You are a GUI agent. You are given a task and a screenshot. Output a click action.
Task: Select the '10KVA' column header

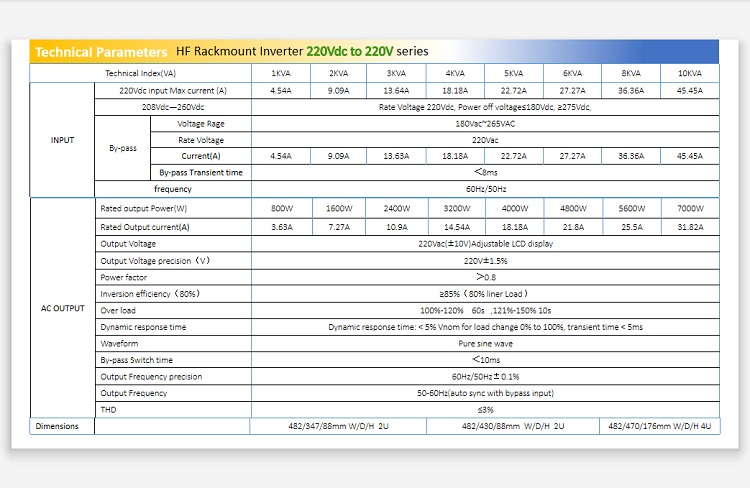(x=690, y=73)
